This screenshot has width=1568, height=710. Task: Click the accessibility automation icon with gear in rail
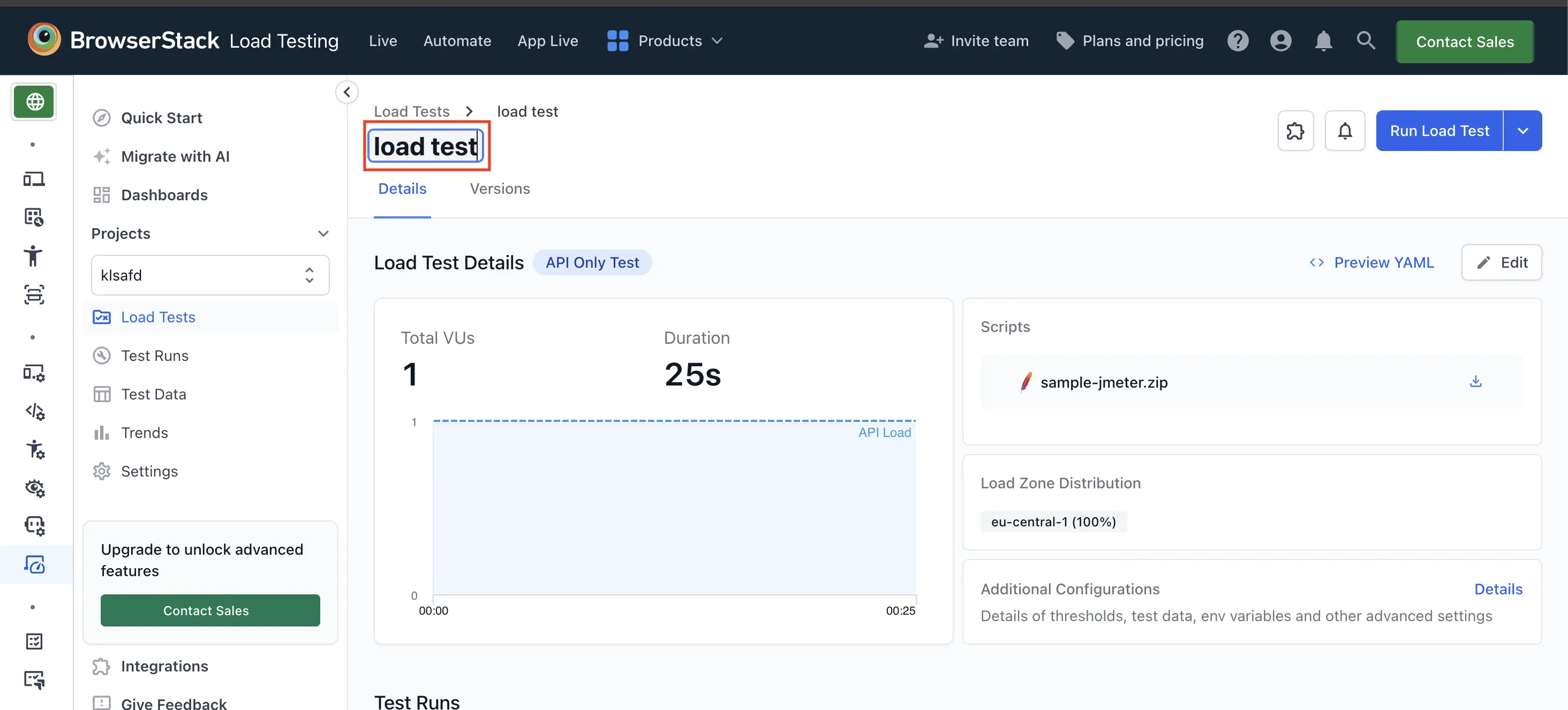[x=34, y=449]
